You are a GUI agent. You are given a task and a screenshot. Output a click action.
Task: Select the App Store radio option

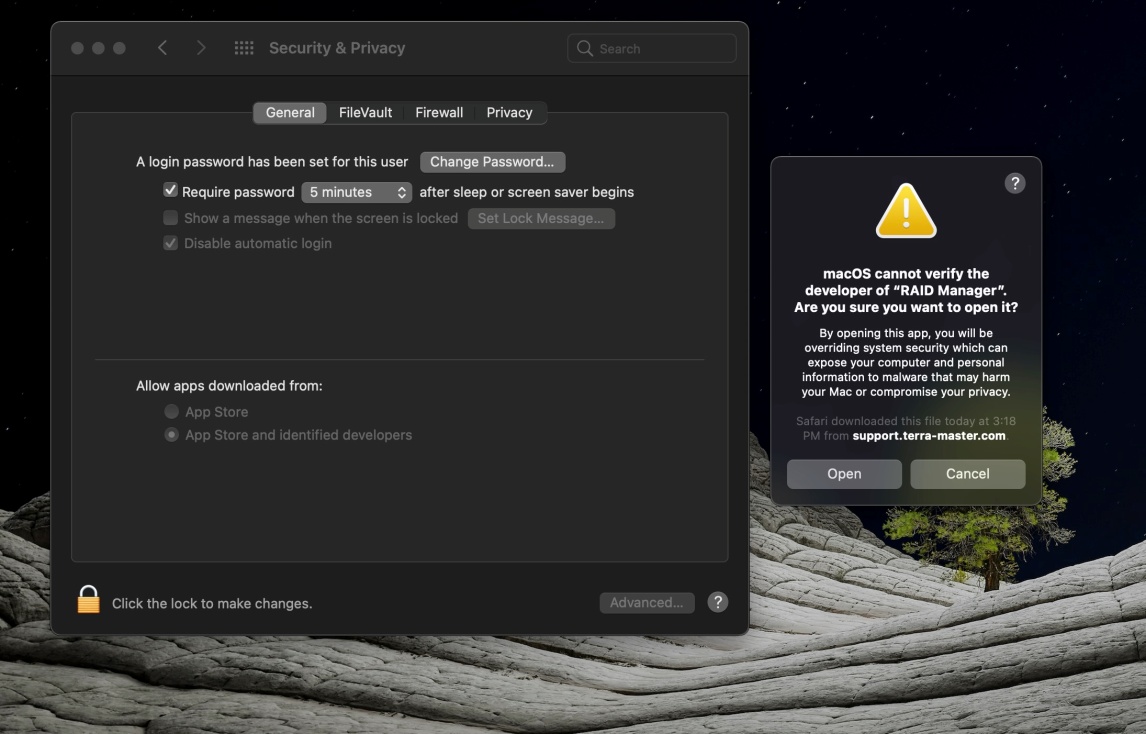[x=171, y=412]
